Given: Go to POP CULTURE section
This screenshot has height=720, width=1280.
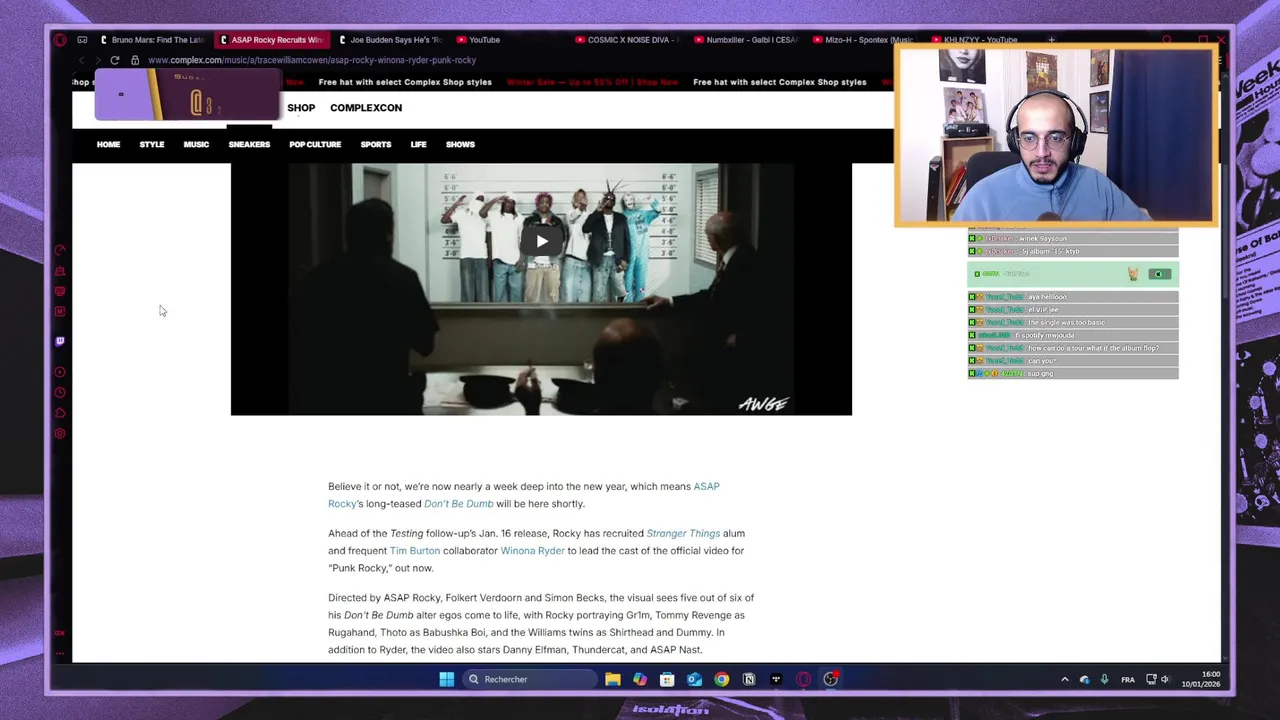Looking at the screenshot, I should [x=315, y=144].
